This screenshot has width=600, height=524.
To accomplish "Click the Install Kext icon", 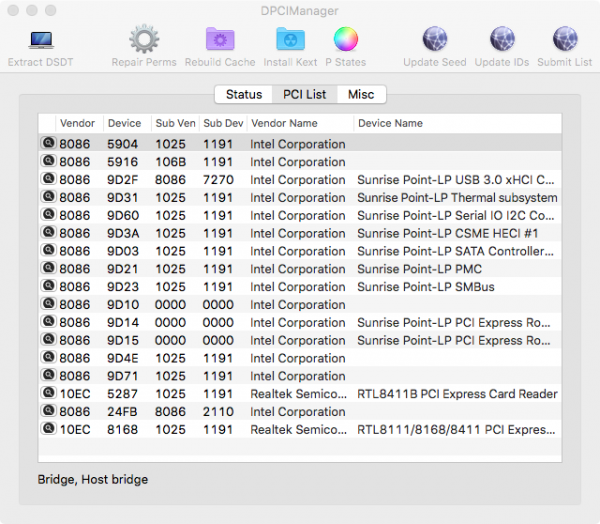I will 291,40.
